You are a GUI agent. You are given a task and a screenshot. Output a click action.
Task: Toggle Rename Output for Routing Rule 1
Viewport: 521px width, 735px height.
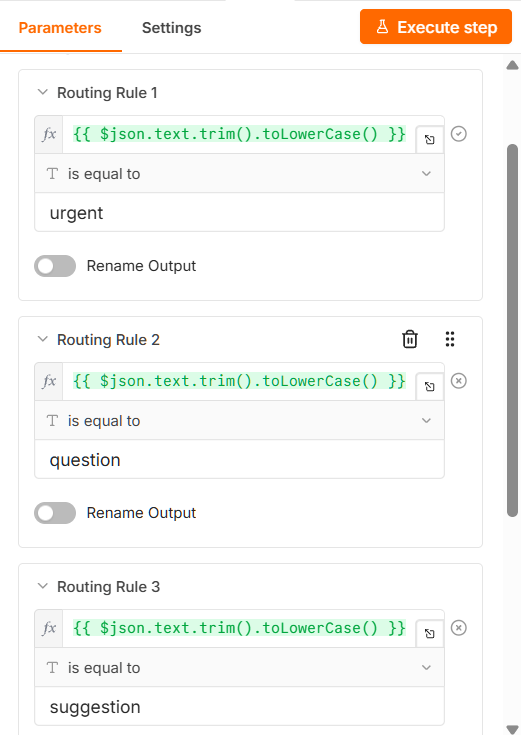[x=55, y=266]
